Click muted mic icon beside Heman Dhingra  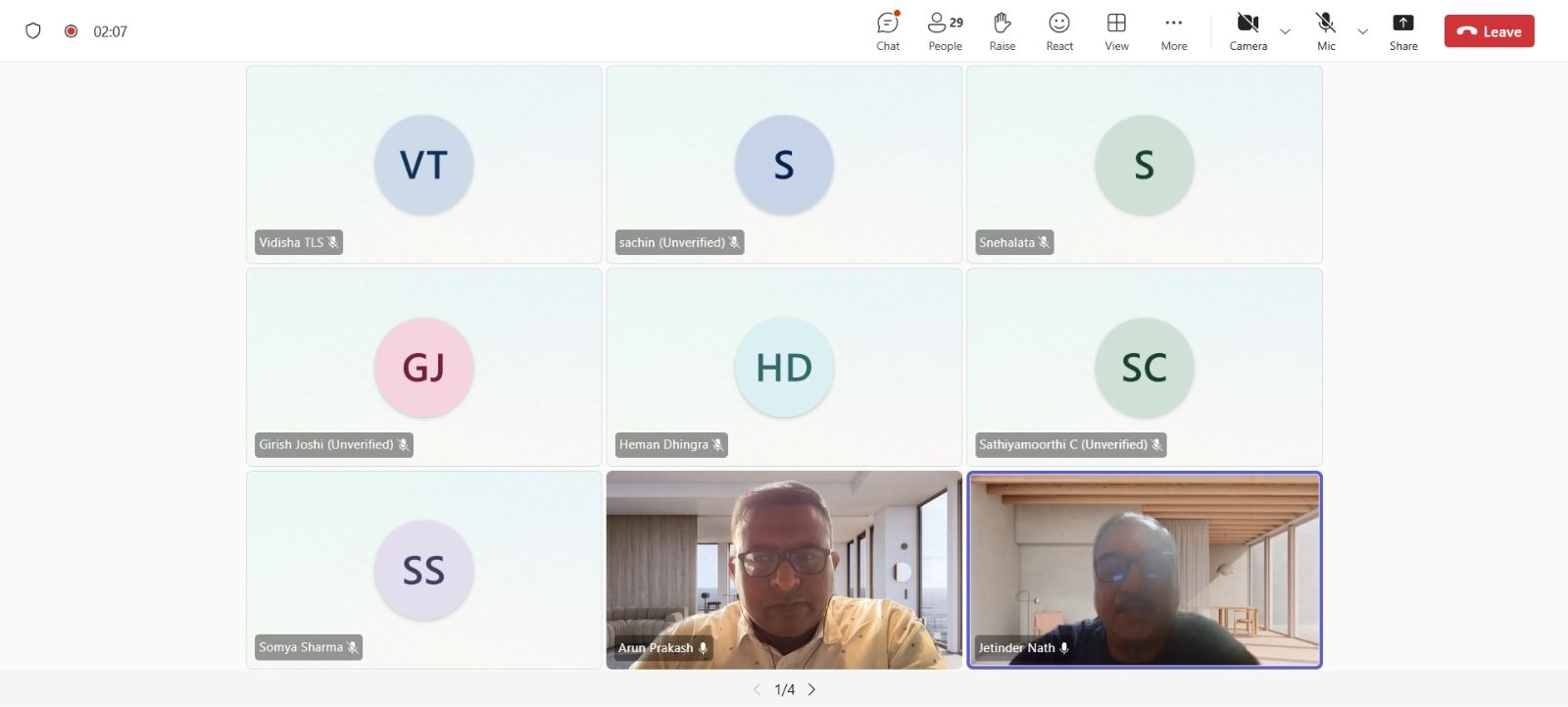tap(717, 444)
